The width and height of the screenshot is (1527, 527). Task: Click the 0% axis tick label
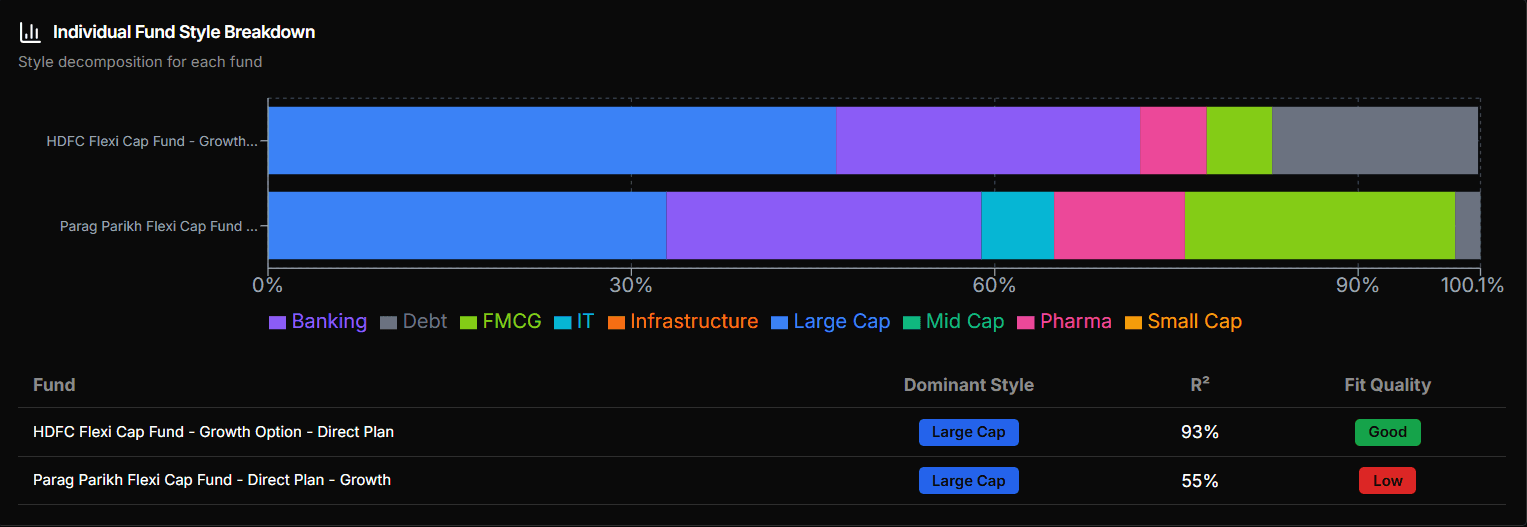click(268, 285)
